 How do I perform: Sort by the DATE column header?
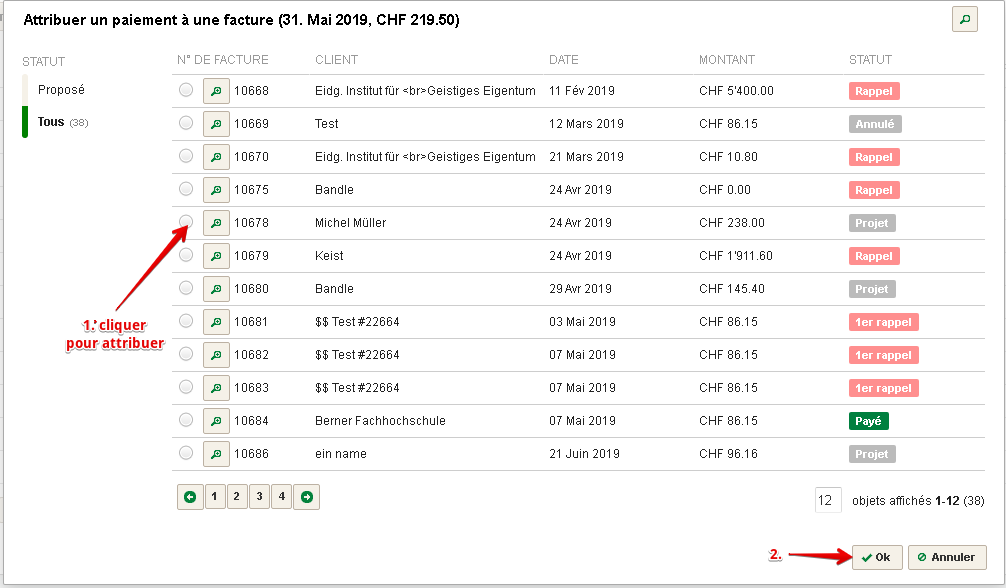coord(563,60)
